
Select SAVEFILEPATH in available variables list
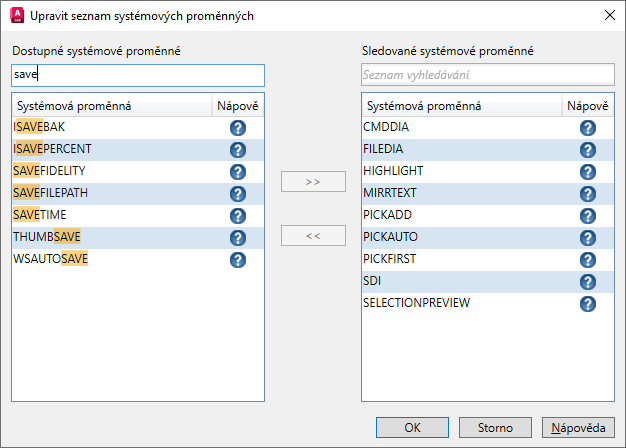click(62, 194)
